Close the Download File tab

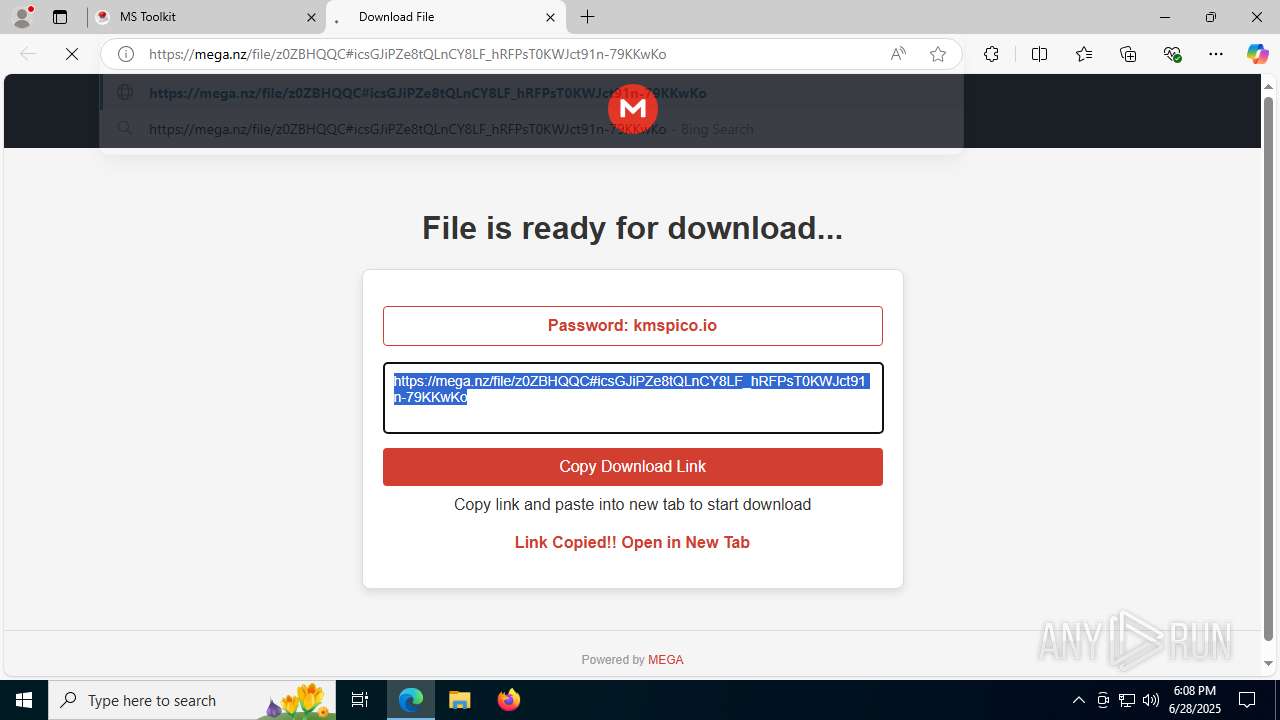point(550,17)
